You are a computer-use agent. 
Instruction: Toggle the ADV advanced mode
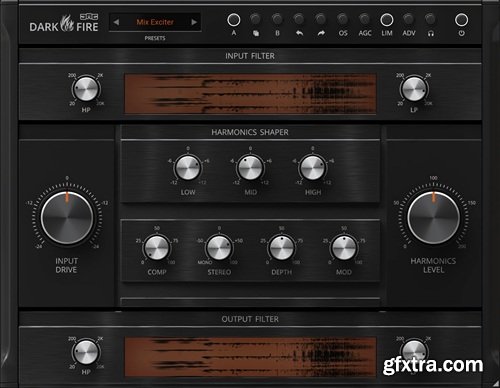(x=408, y=19)
